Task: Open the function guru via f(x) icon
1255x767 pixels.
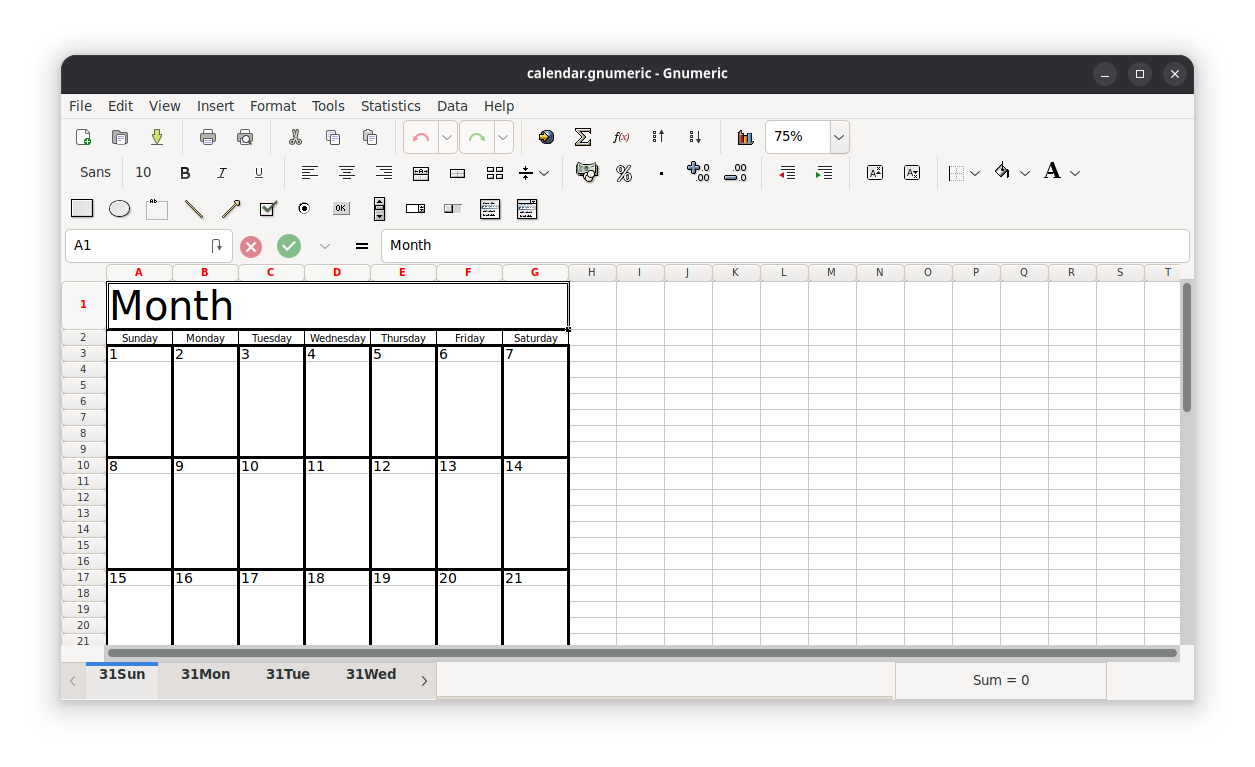Action: 621,137
